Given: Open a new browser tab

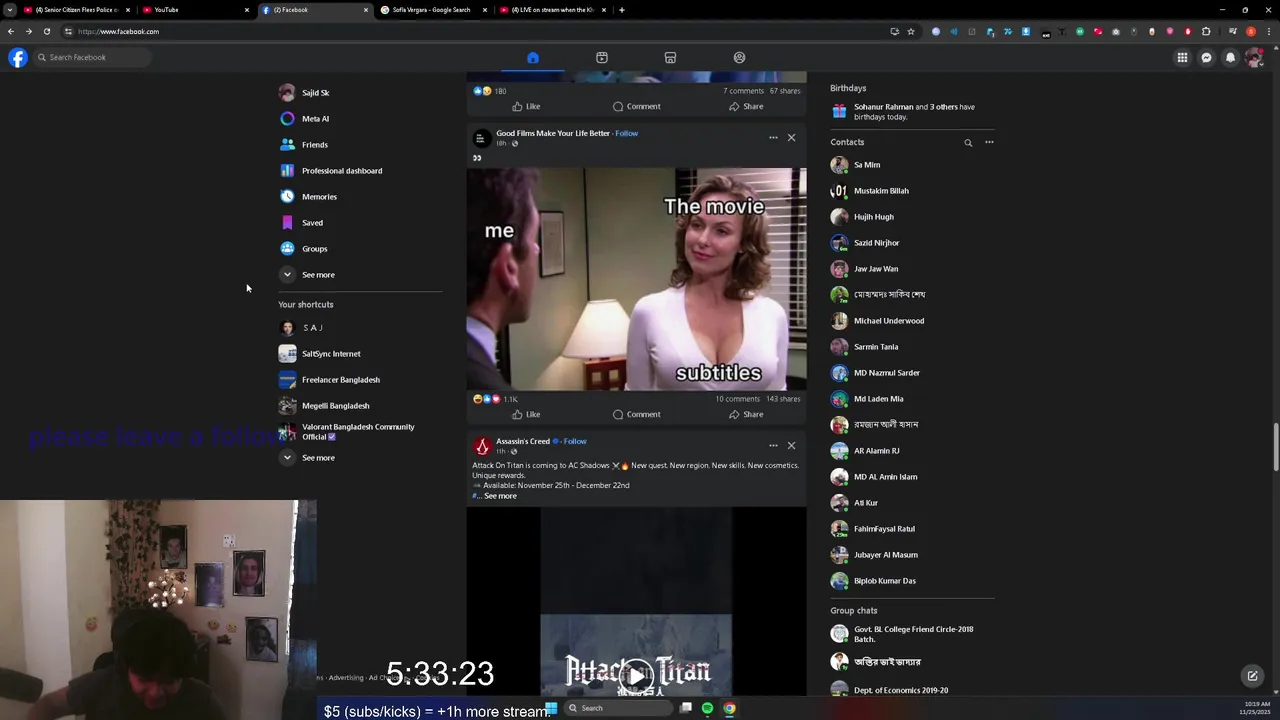Looking at the screenshot, I should 622,10.
